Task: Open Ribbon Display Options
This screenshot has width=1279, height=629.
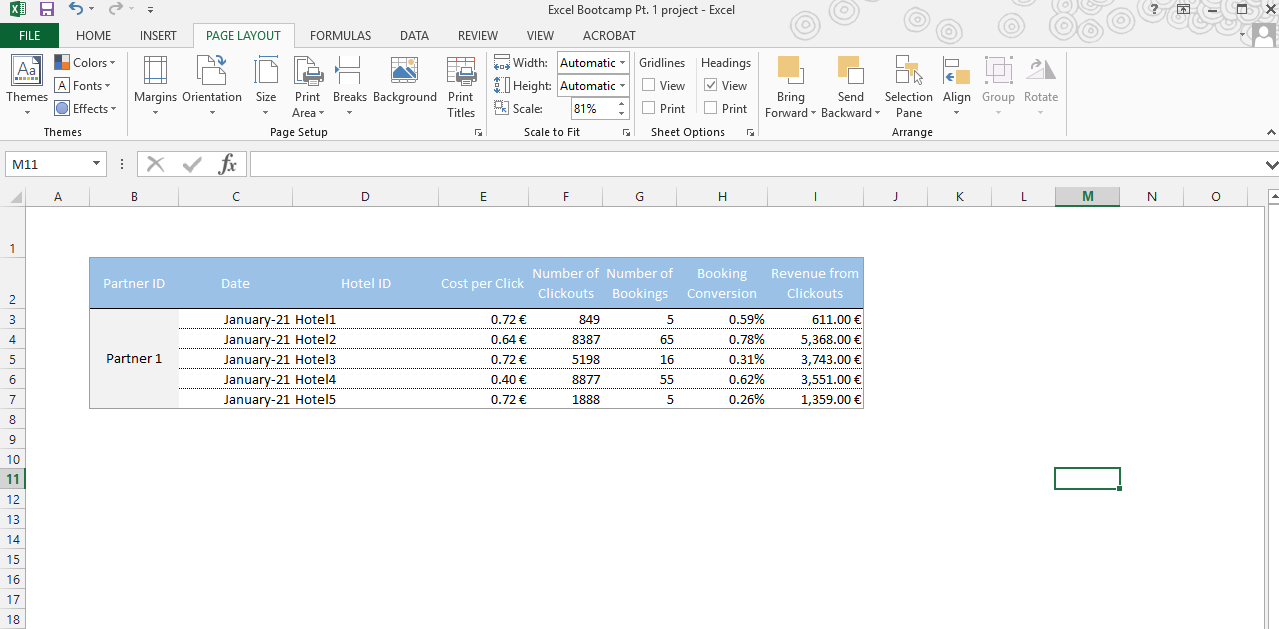Action: pyautogui.click(x=1183, y=9)
